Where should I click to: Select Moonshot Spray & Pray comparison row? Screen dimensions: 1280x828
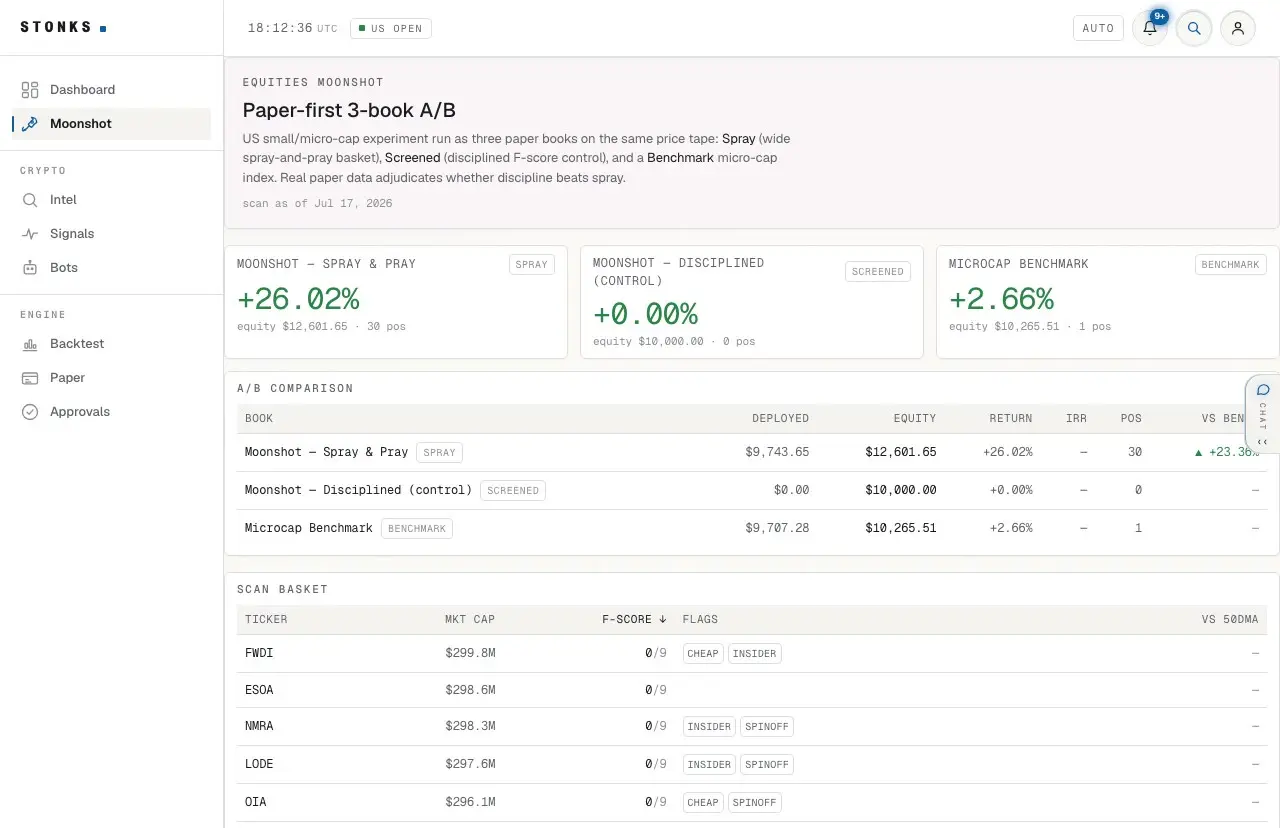pyautogui.click(x=752, y=452)
